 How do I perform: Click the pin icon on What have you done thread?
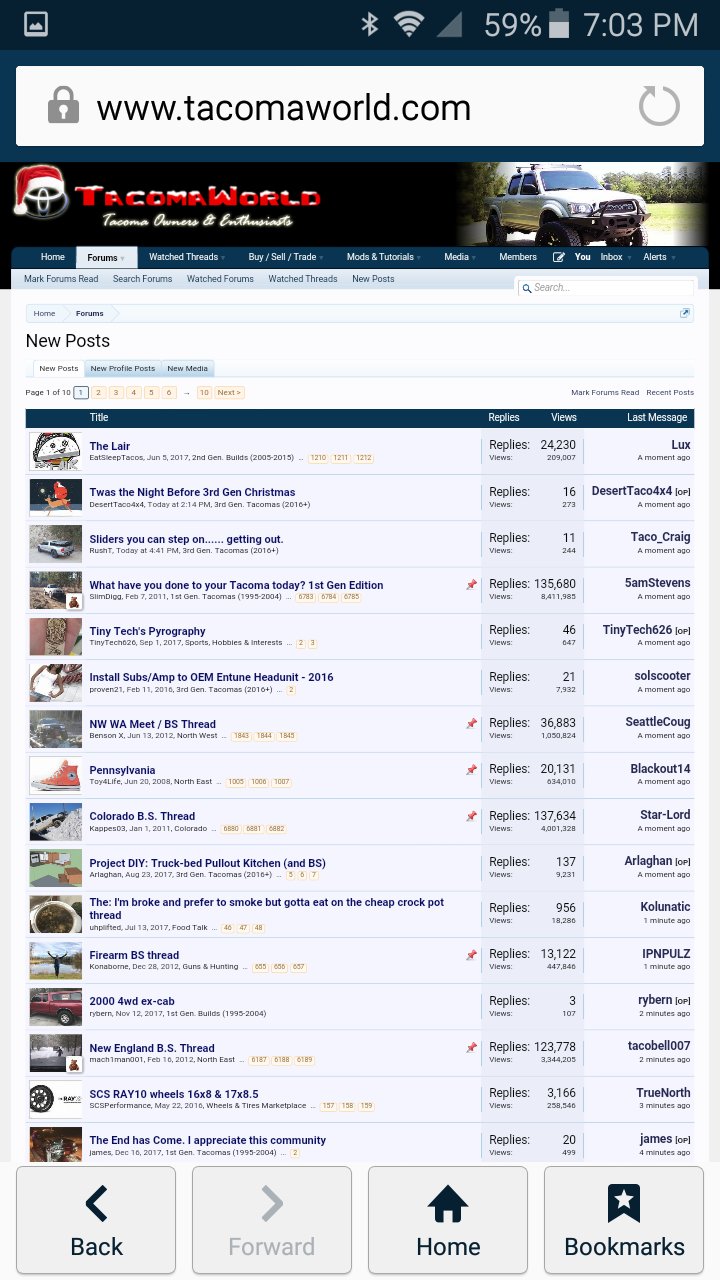(471, 585)
